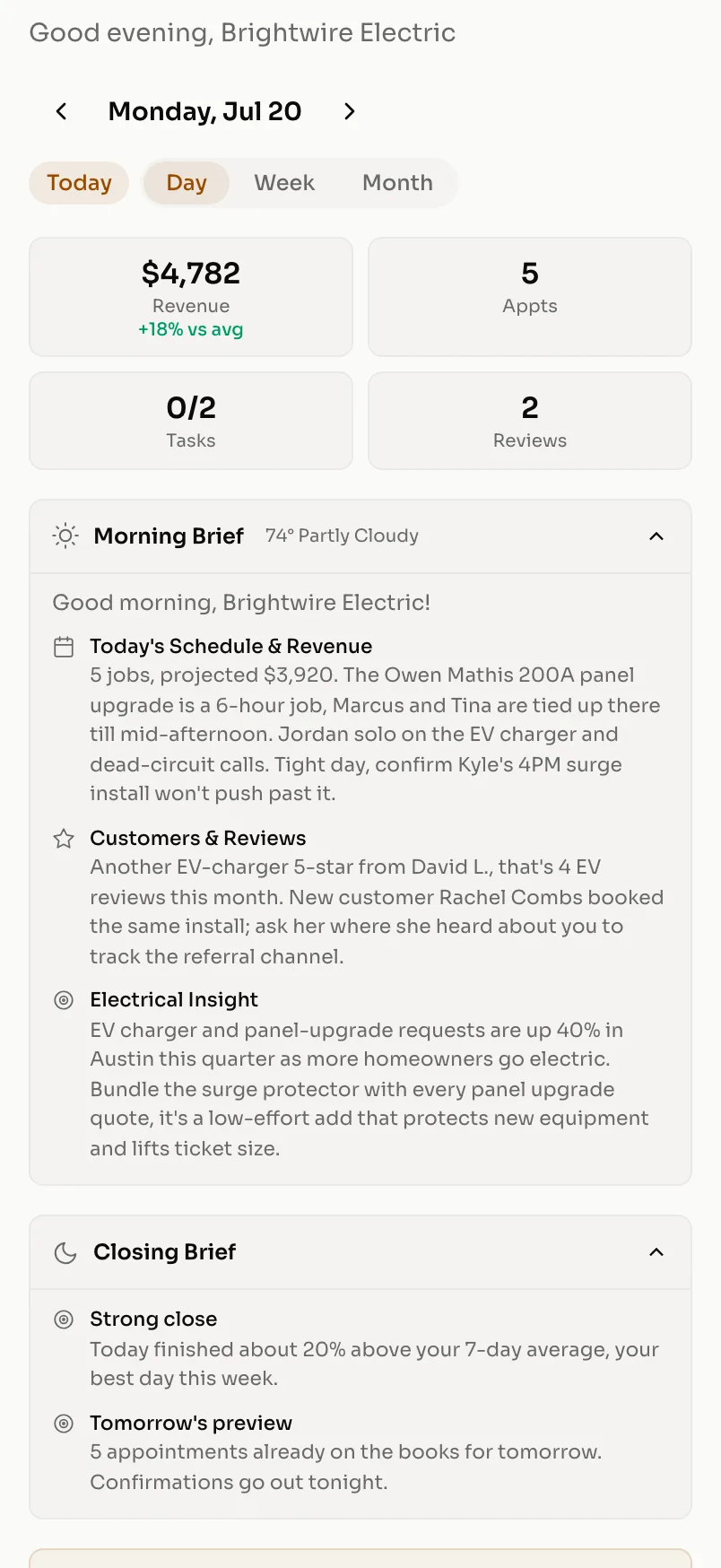Open the $4,782 Revenue card

pos(191,297)
